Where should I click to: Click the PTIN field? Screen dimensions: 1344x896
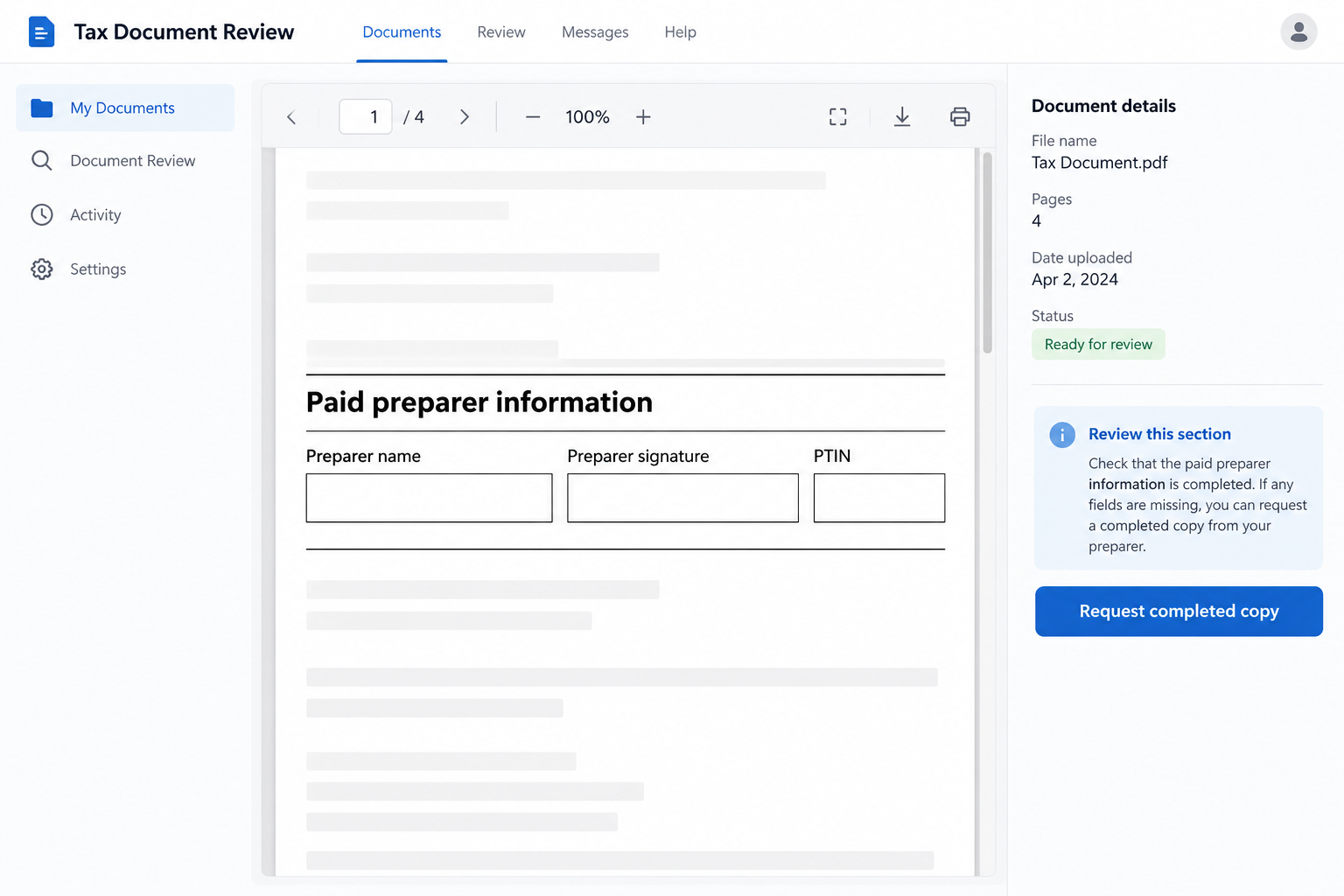(x=879, y=498)
